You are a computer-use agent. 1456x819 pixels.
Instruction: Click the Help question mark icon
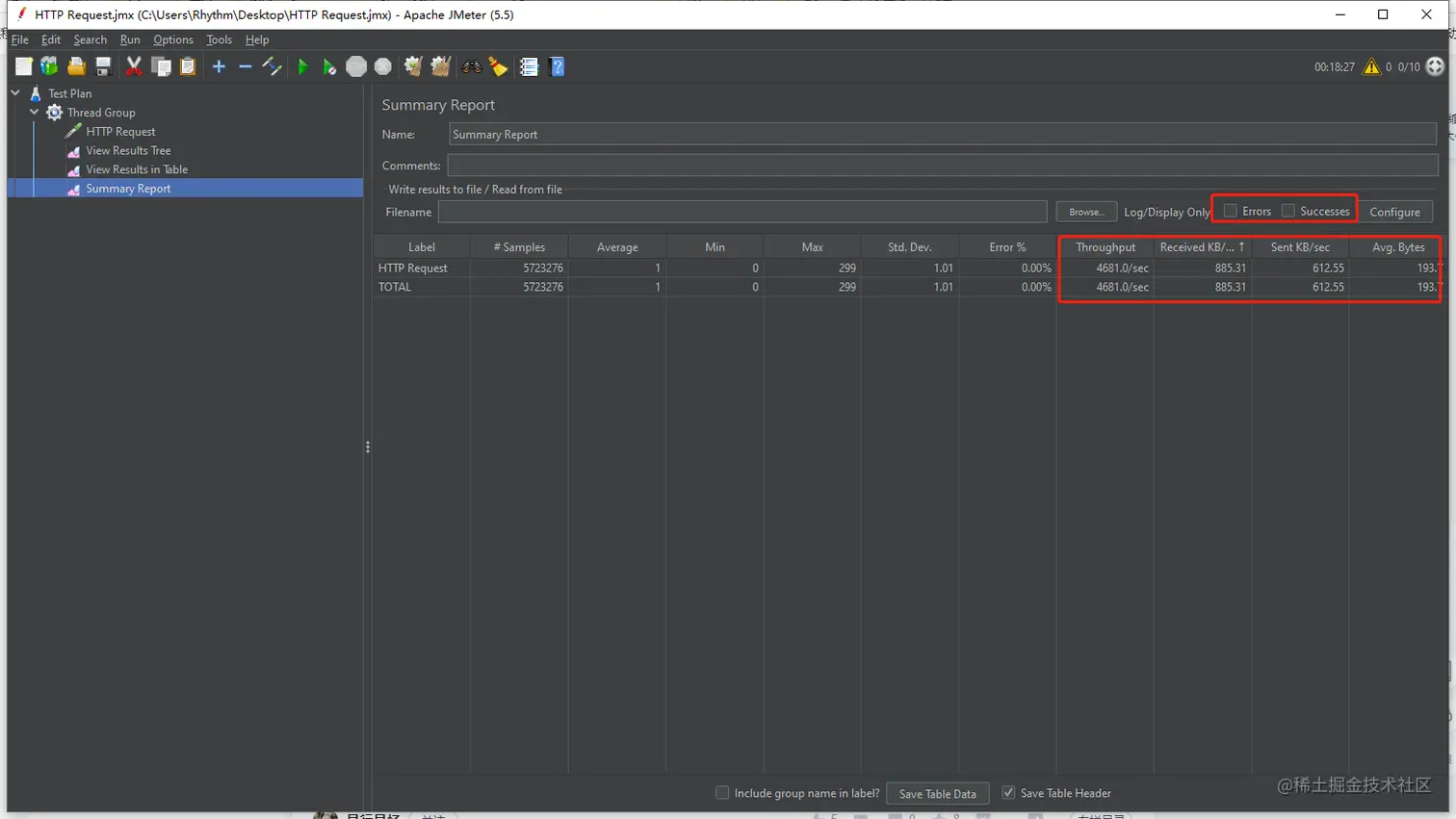(x=557, y=66)
